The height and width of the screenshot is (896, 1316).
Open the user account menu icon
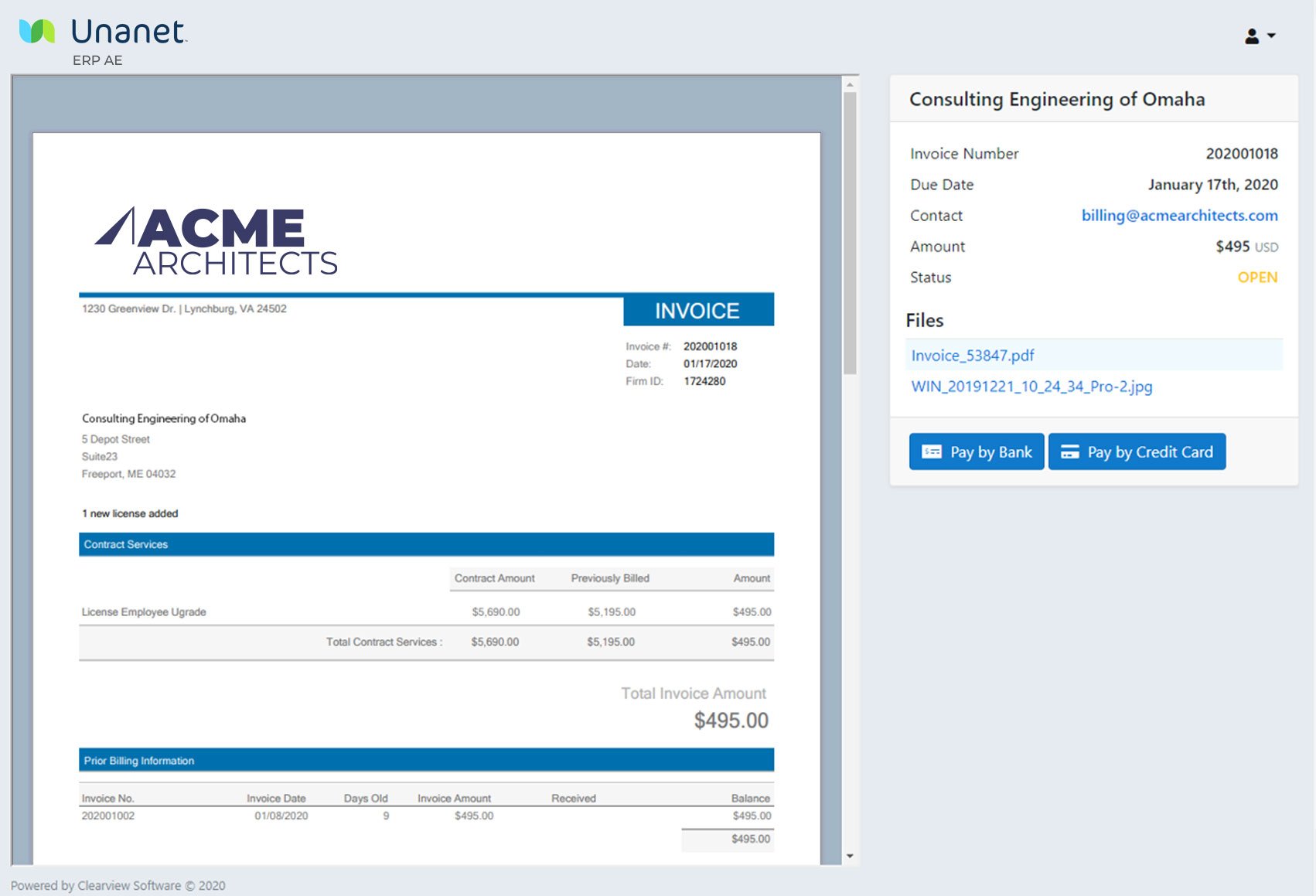1252,36
